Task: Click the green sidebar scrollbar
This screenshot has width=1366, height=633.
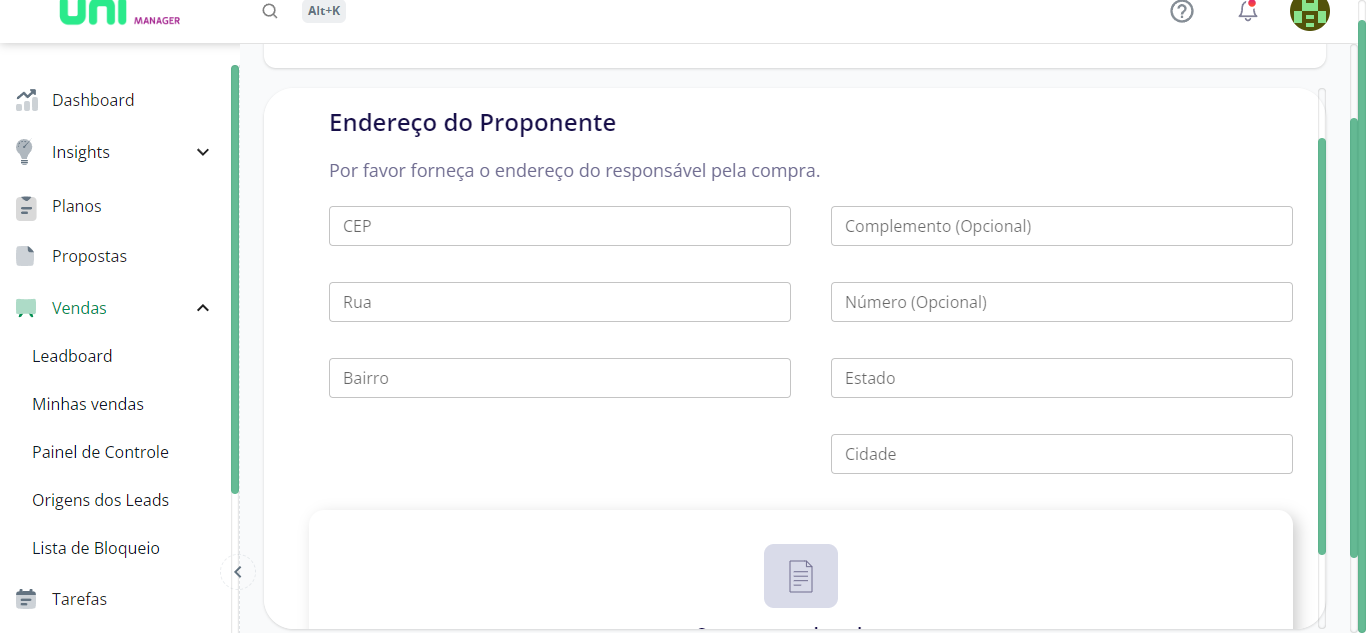Action: click(x=235, y=280)
